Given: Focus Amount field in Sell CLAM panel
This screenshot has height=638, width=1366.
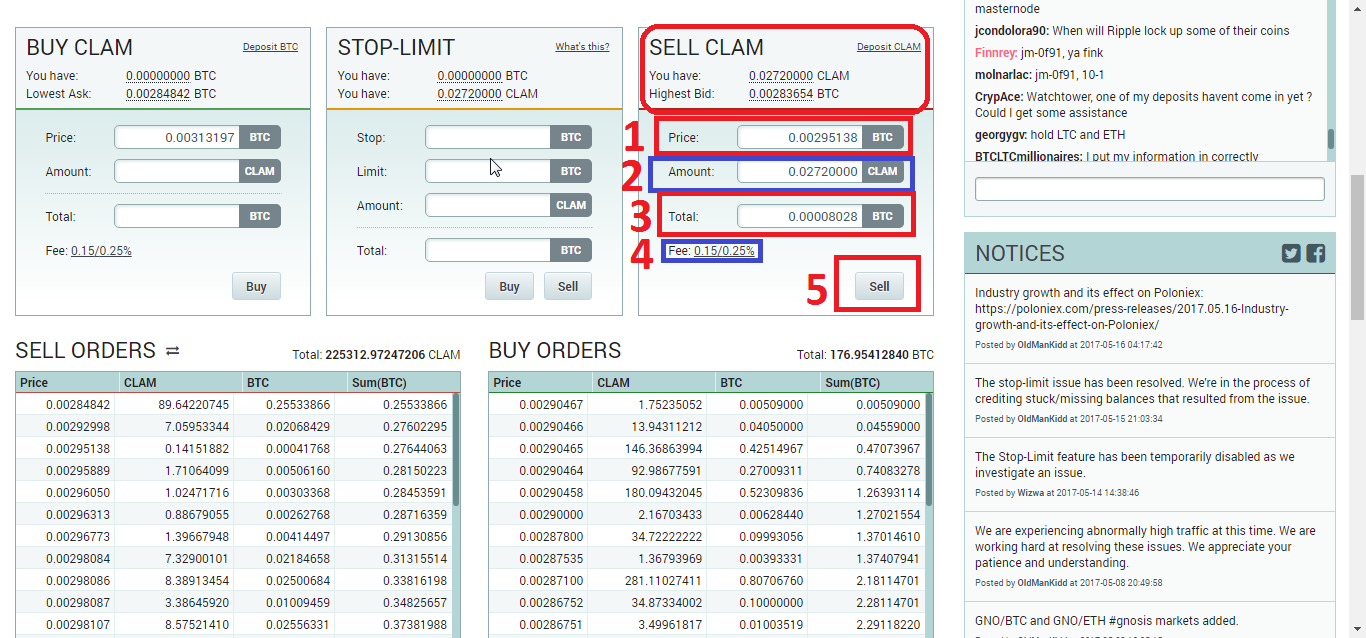Looking at the screenshot, I should [x=800, y=171].
